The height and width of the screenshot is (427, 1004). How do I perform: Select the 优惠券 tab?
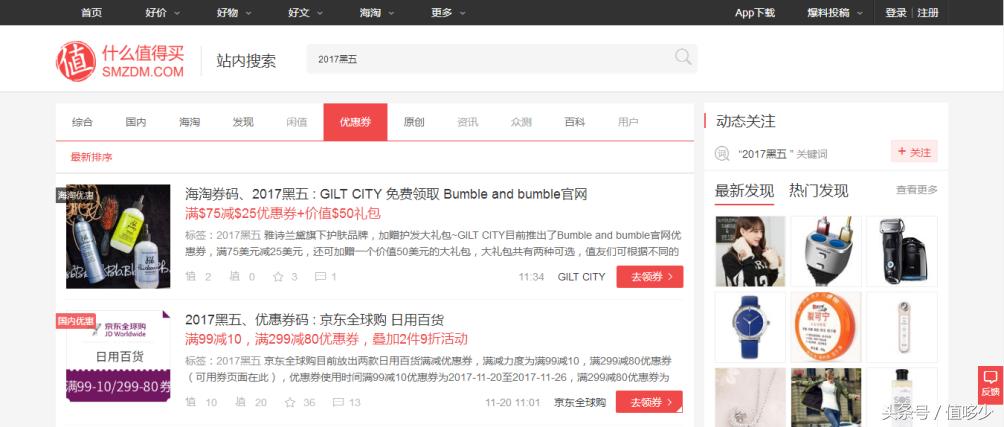pyautogui.click(x=355, y=122)
